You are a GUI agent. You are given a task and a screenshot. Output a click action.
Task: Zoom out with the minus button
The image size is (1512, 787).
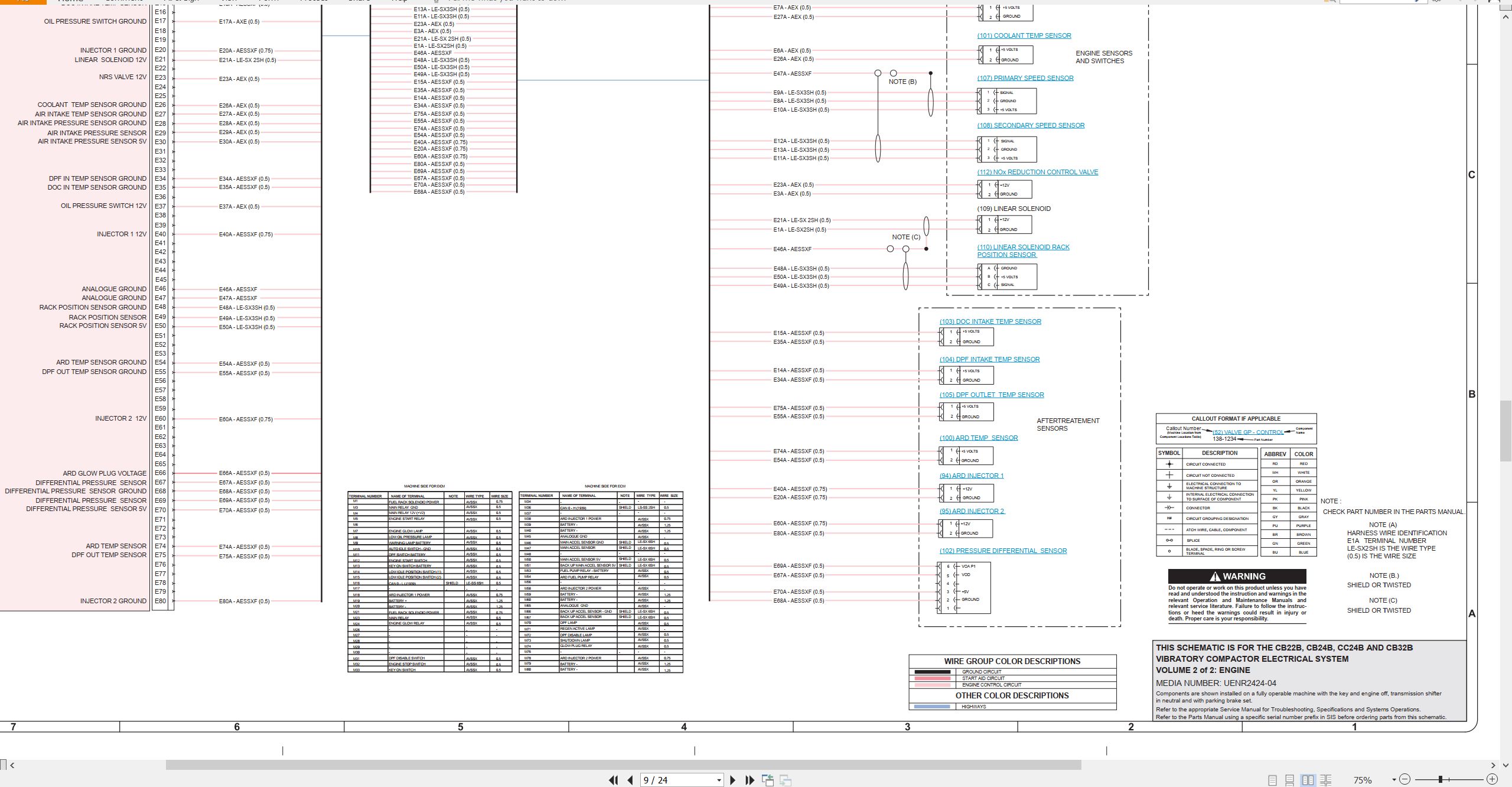pyautogui.click(x=1405, y=779)
